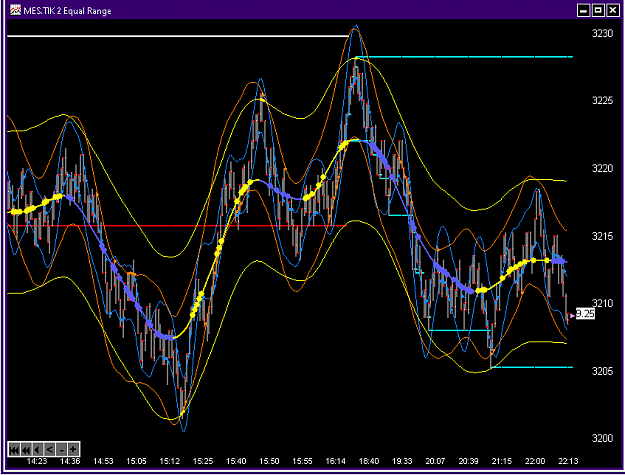Click the 22:00 time axis label
The height and width of the screenshot is (475, 625).
535,461
